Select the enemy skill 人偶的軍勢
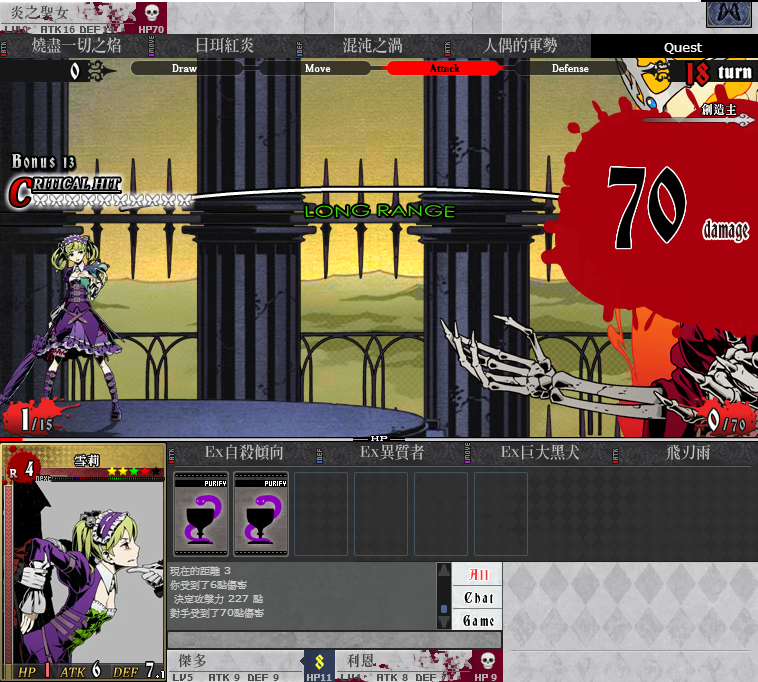Image resolution: width=758 pixels, height=682 pixels. tap(520, 46)
